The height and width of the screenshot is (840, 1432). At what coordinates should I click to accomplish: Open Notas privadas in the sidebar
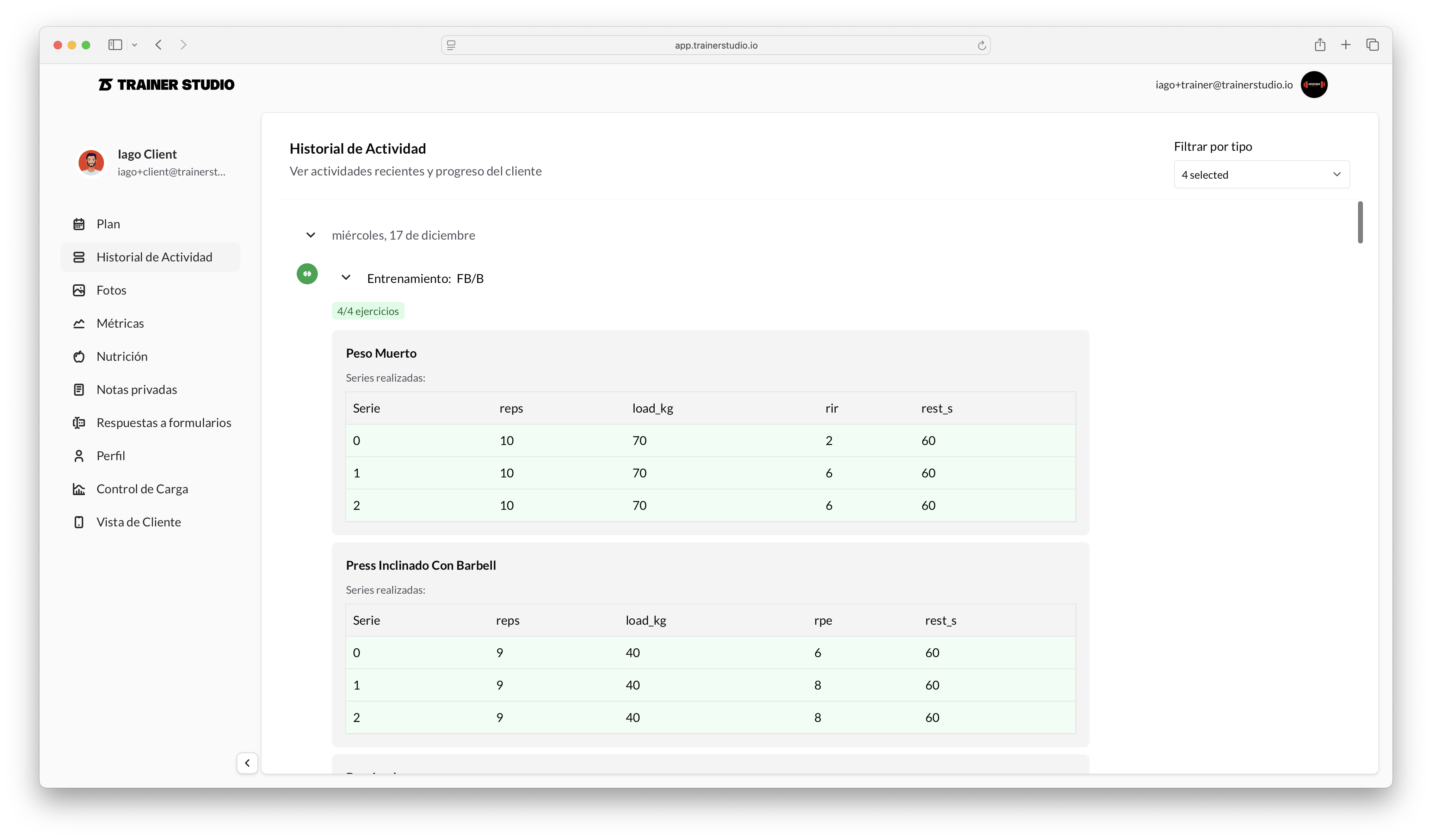(x=136, y=389)
